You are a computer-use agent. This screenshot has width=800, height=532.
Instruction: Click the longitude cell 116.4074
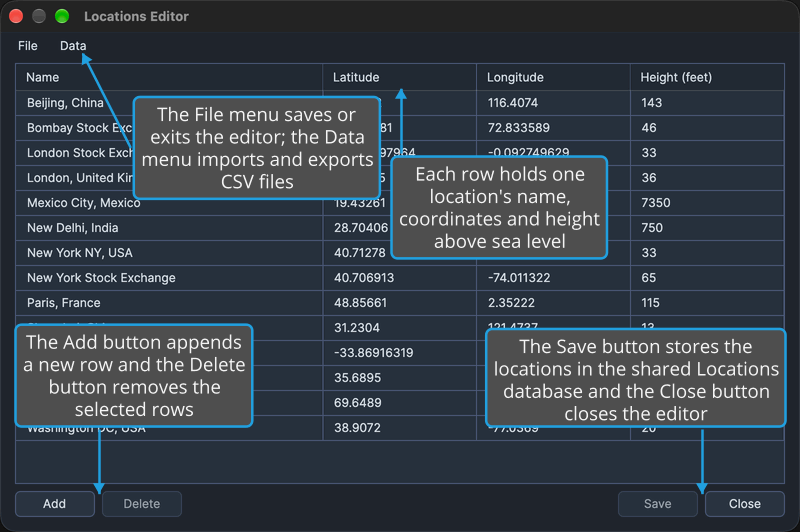coord(554,103)
